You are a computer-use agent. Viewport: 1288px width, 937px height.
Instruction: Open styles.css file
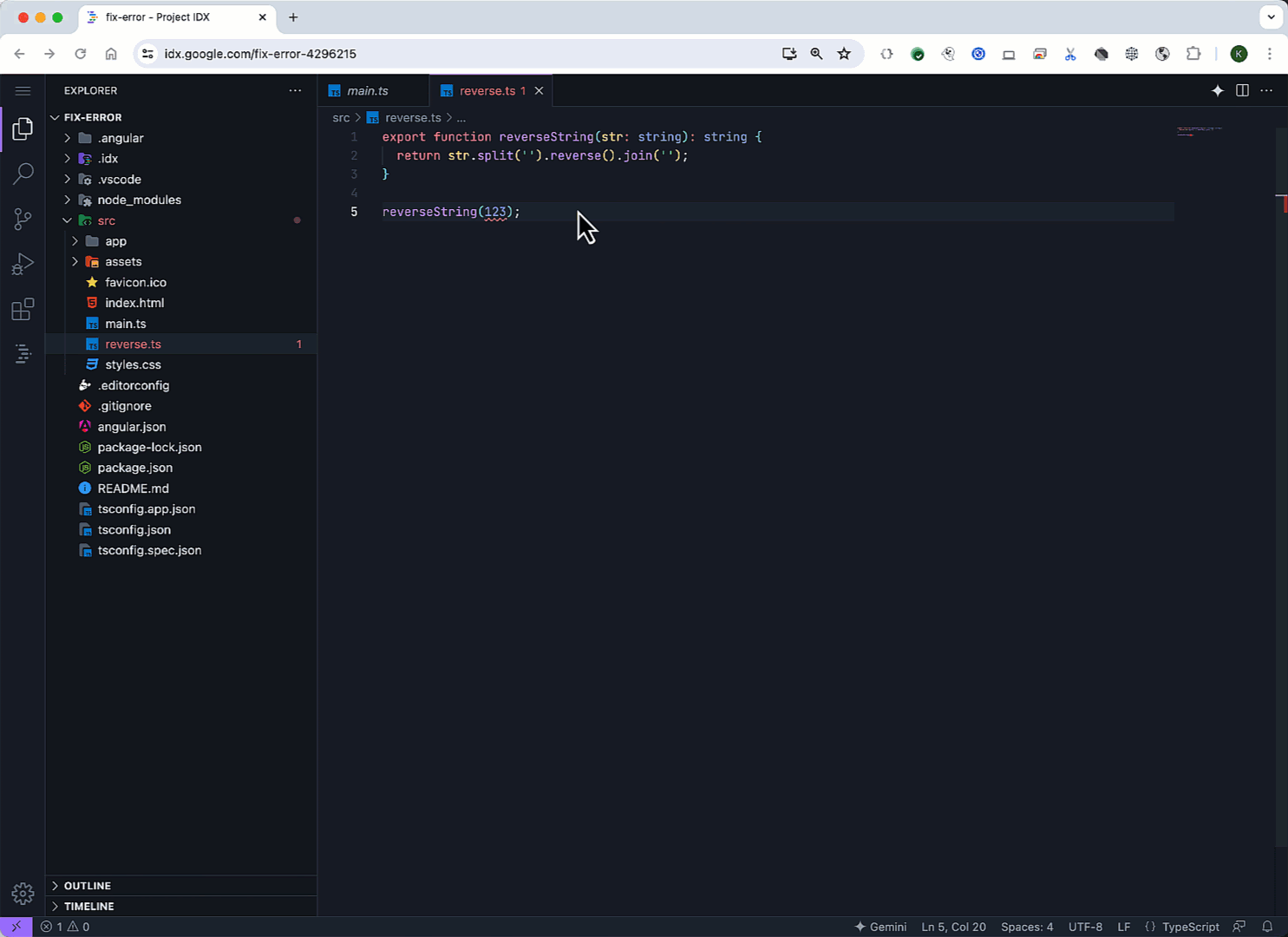(133, 364)
